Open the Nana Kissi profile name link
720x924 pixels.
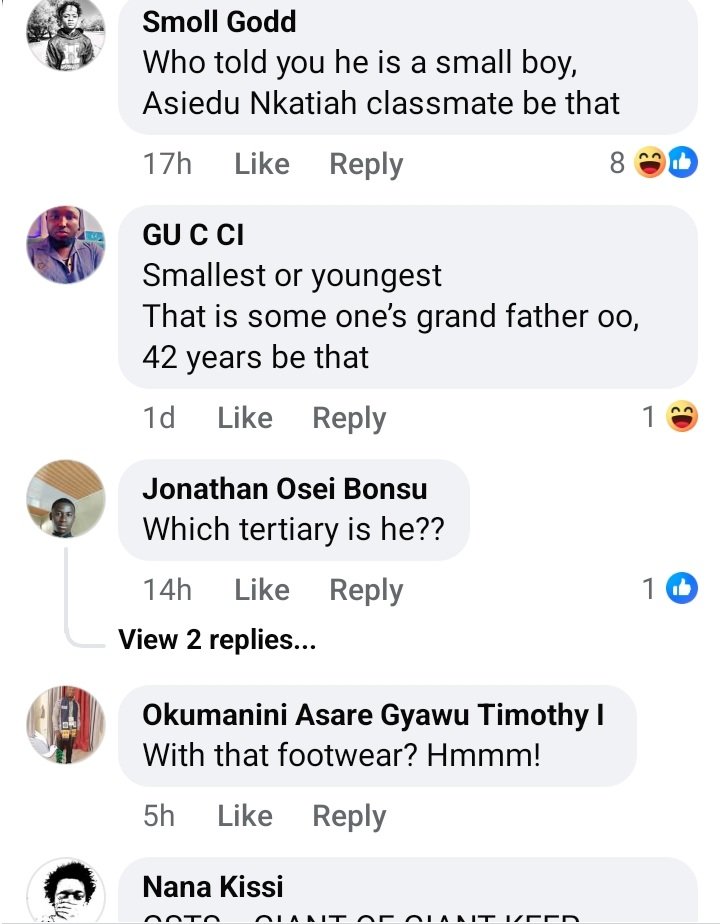coord(213,886)
